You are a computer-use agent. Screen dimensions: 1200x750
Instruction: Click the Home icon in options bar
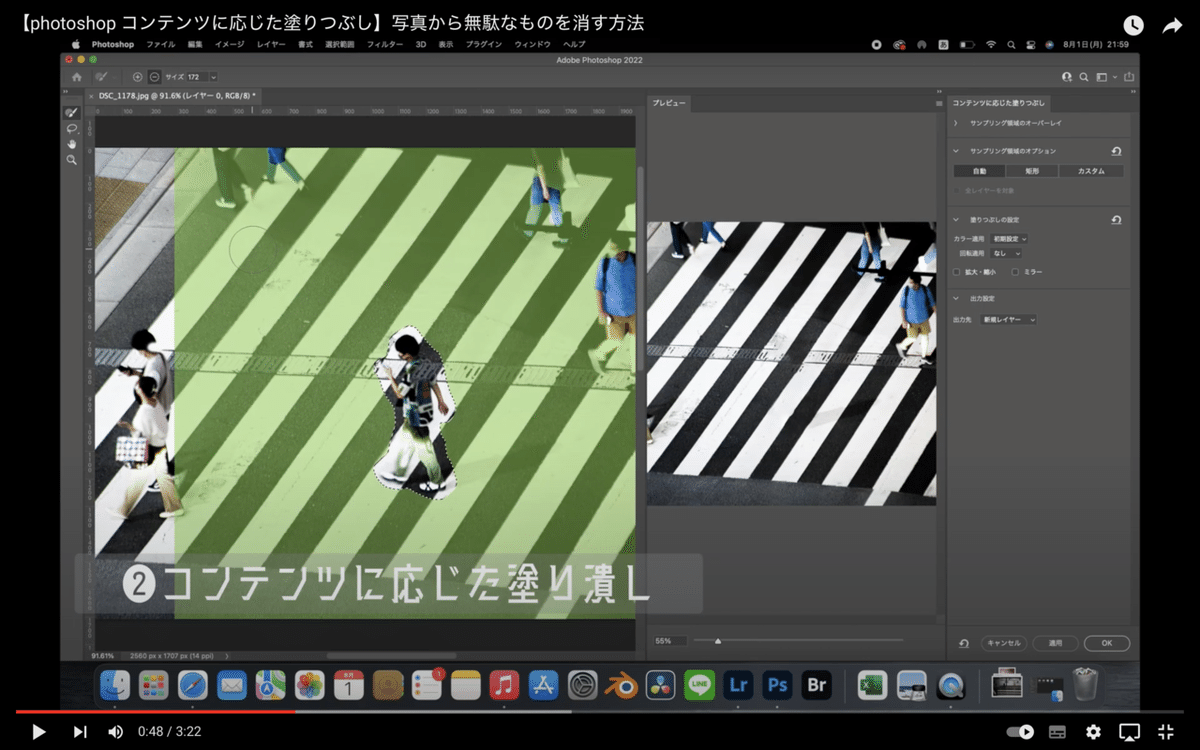click(76, 77)
